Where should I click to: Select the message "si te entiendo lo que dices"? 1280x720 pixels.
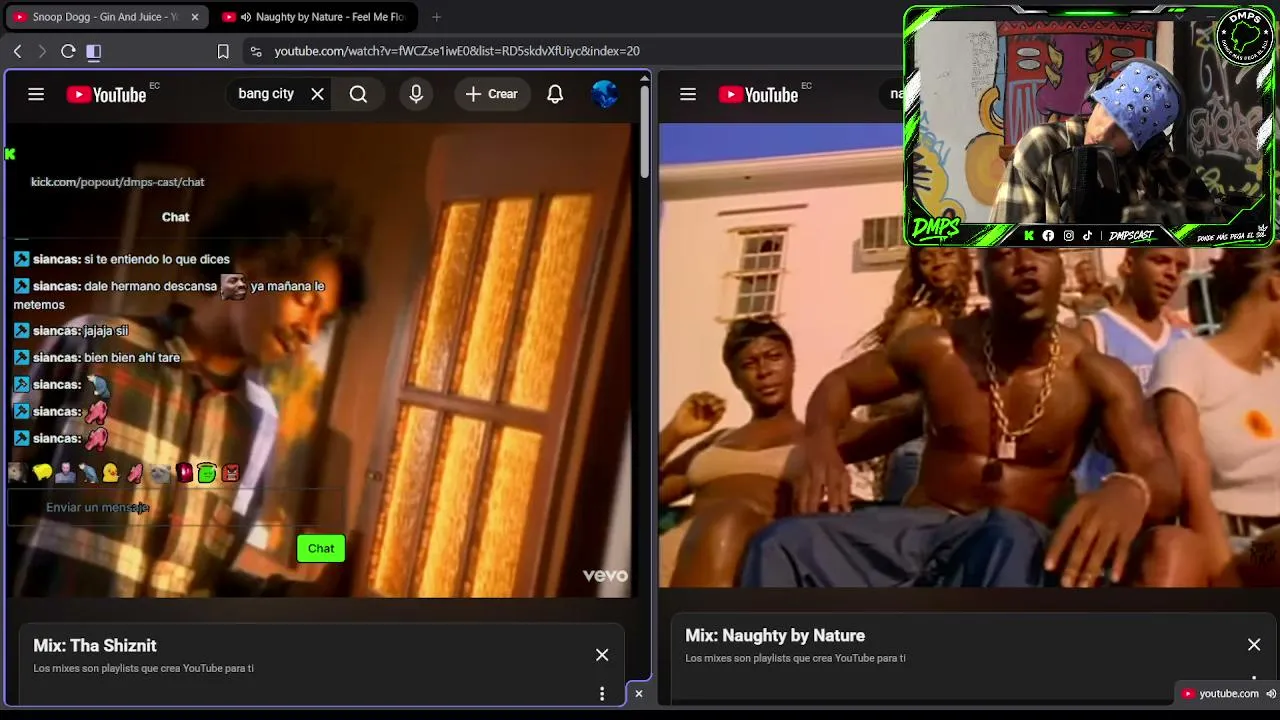157,259
